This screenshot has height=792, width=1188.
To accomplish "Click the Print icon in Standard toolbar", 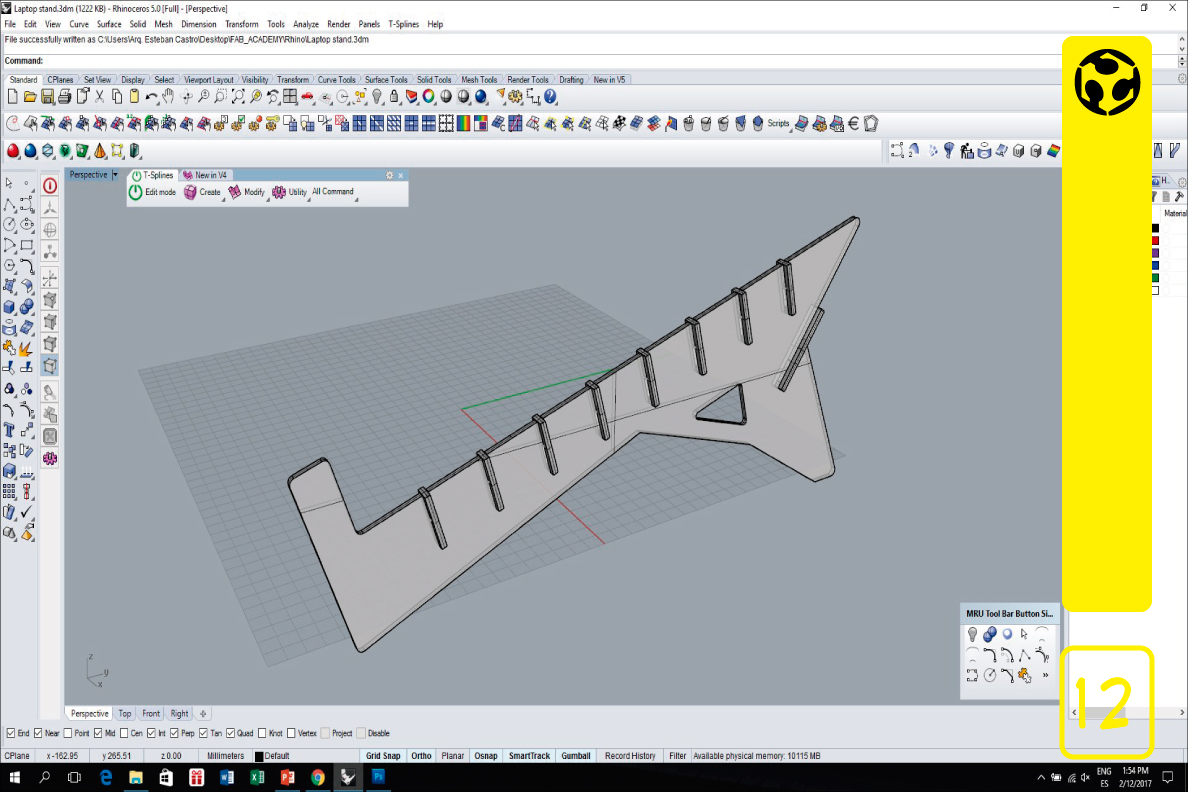I will coord(64,97).
